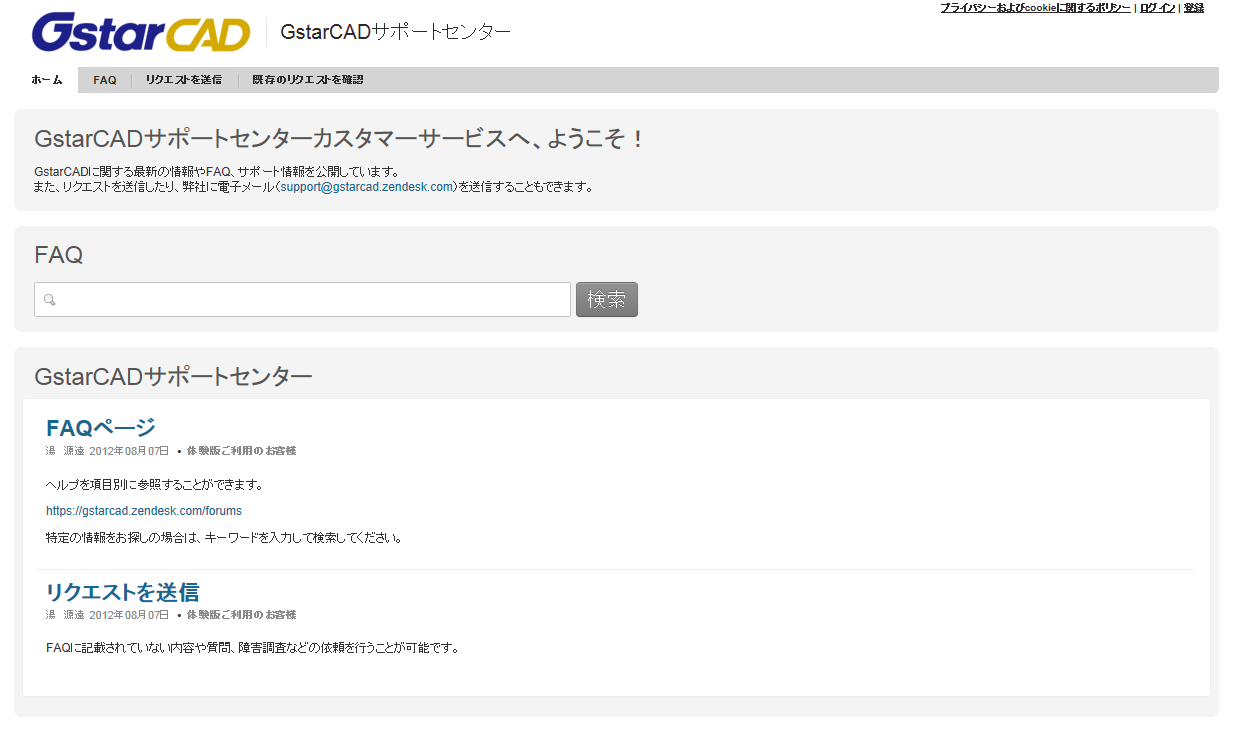Viewport: 1233px width, 734px height.
Task: Click the line GstarCADに関する最新の情報やFAQ
Action: (x=217, y=171)
